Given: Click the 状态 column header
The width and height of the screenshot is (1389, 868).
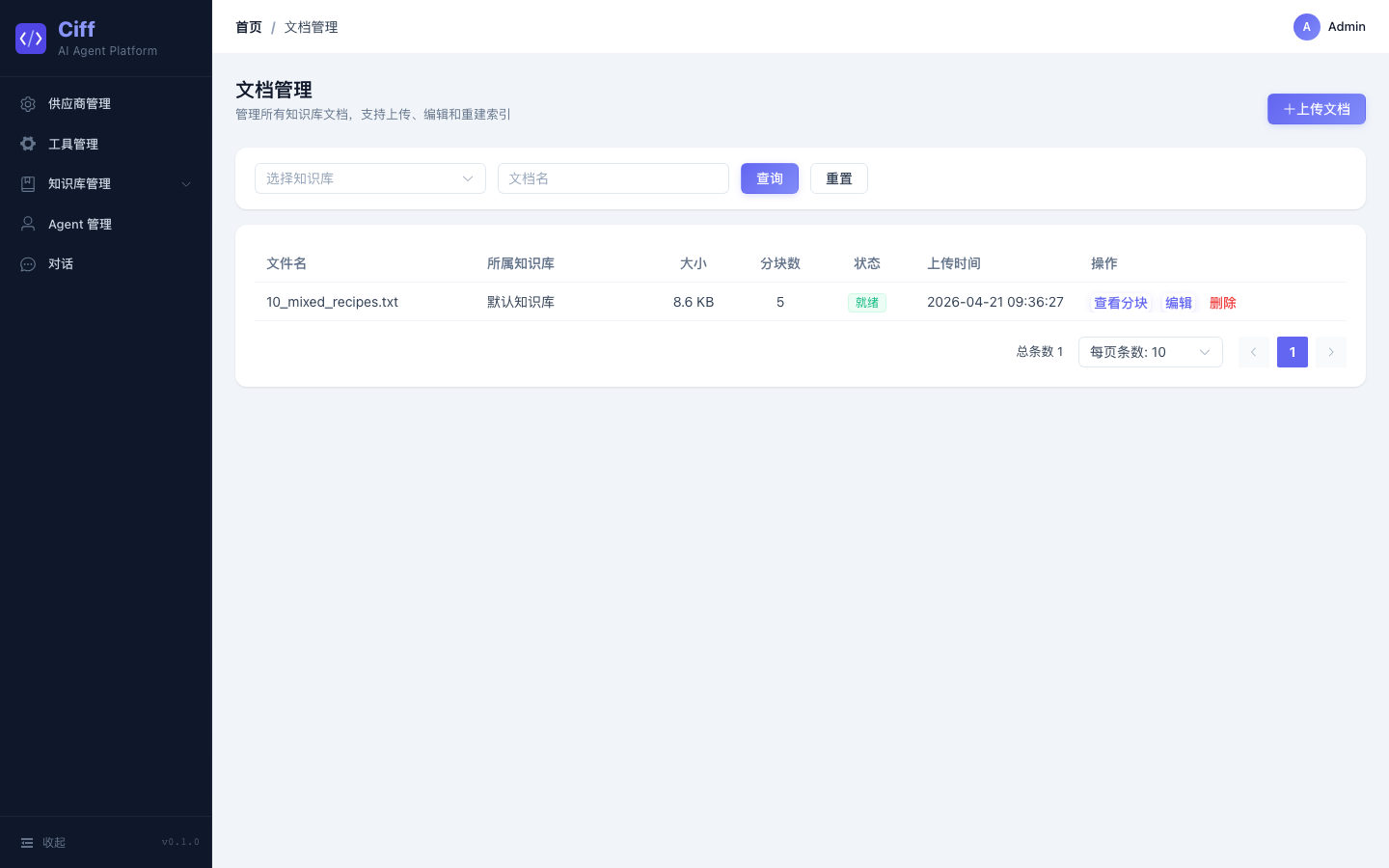Looking at the screenshot, I should [x=867, y=263].
